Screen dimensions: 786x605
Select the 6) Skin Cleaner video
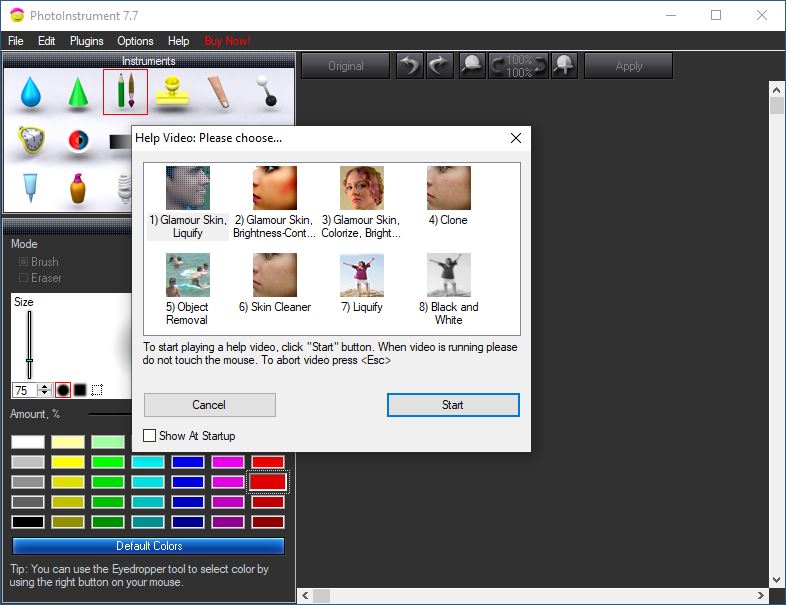(x=275, y=284)
